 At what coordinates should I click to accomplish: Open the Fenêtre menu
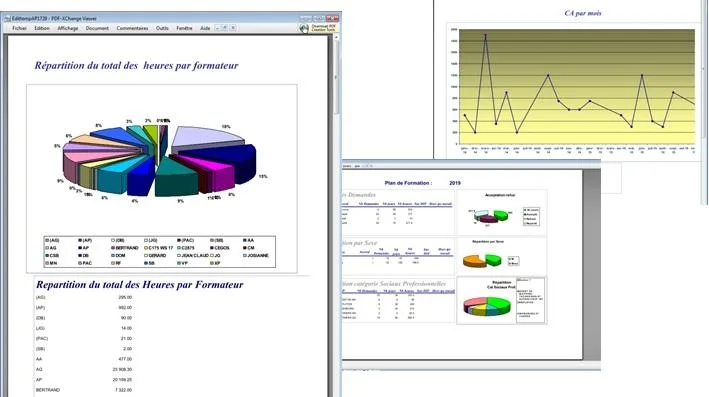184,28
